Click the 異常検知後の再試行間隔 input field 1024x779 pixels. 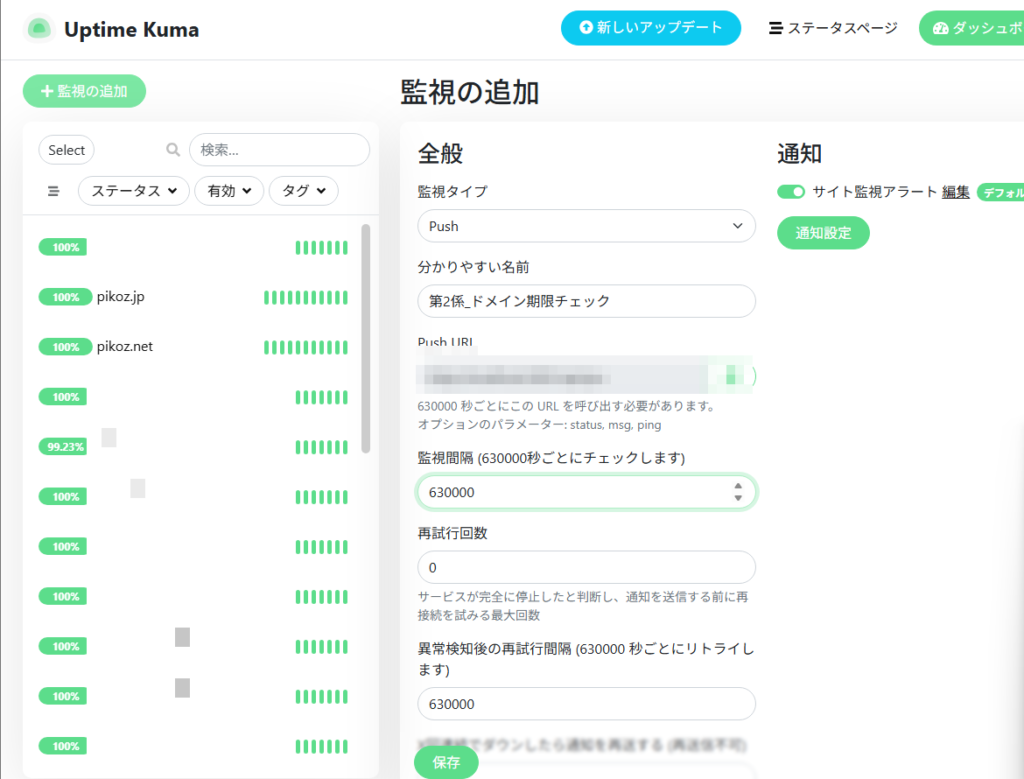pyautogui.click(x=586, y=704)
